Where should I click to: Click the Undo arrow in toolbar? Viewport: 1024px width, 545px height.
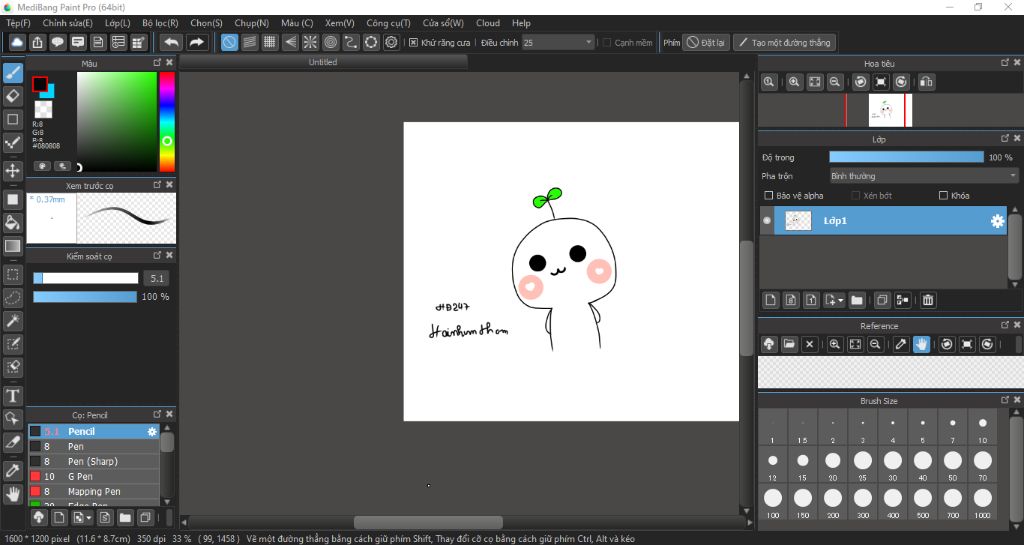[x=171, y=42]
